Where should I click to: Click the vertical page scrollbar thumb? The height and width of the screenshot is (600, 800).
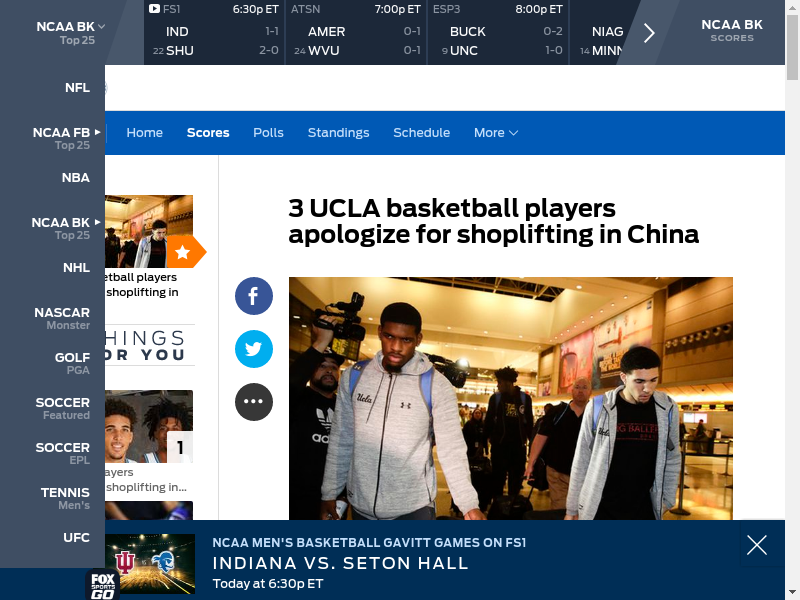tap(792, 45)
